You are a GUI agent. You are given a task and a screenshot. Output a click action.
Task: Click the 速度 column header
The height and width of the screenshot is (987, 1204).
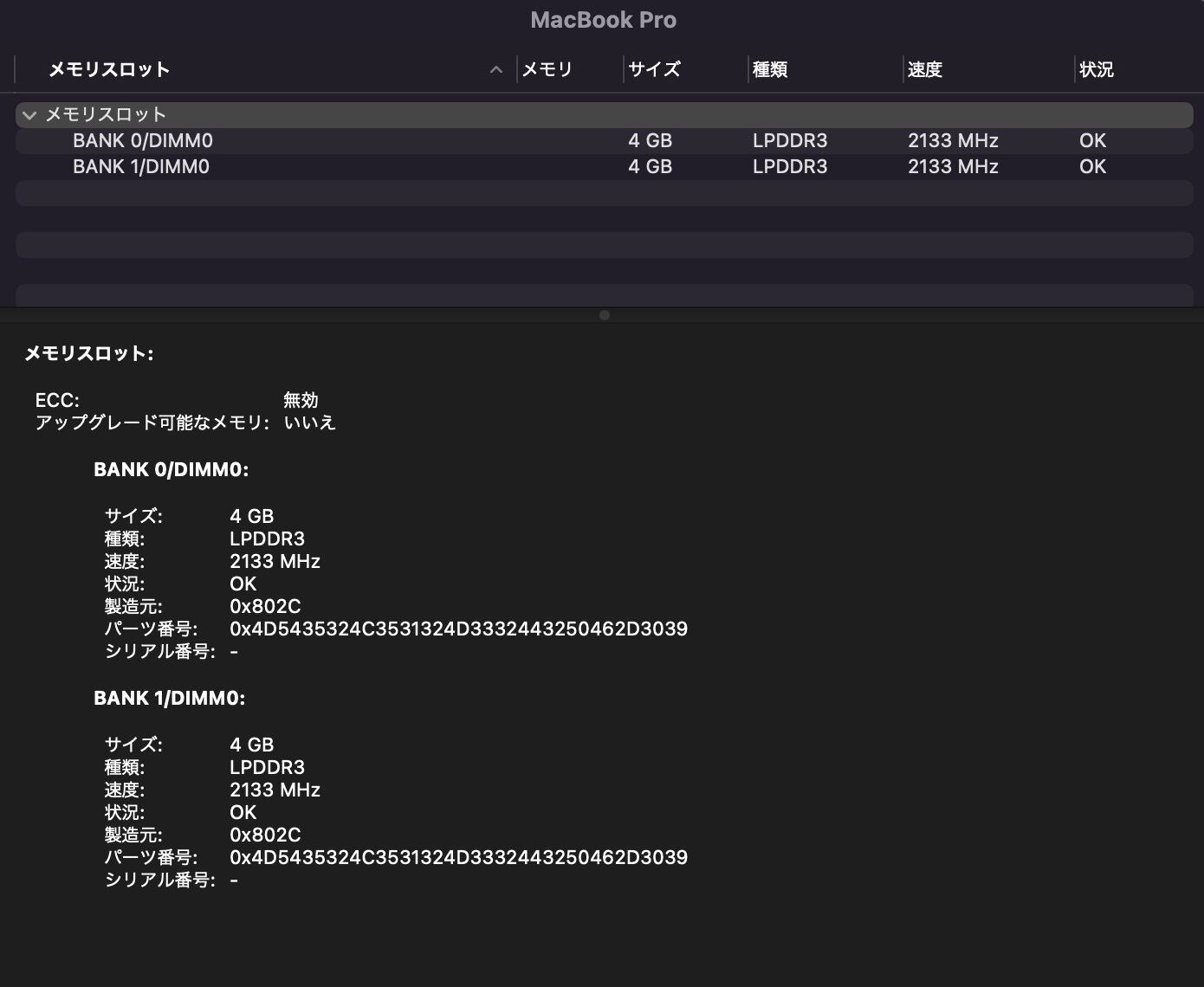pos(925,70)
